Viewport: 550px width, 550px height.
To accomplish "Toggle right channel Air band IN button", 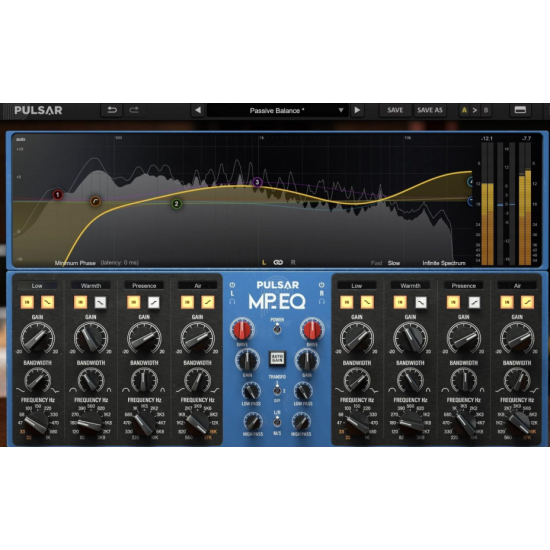I will pyautogui.click(x=507, y=302).
